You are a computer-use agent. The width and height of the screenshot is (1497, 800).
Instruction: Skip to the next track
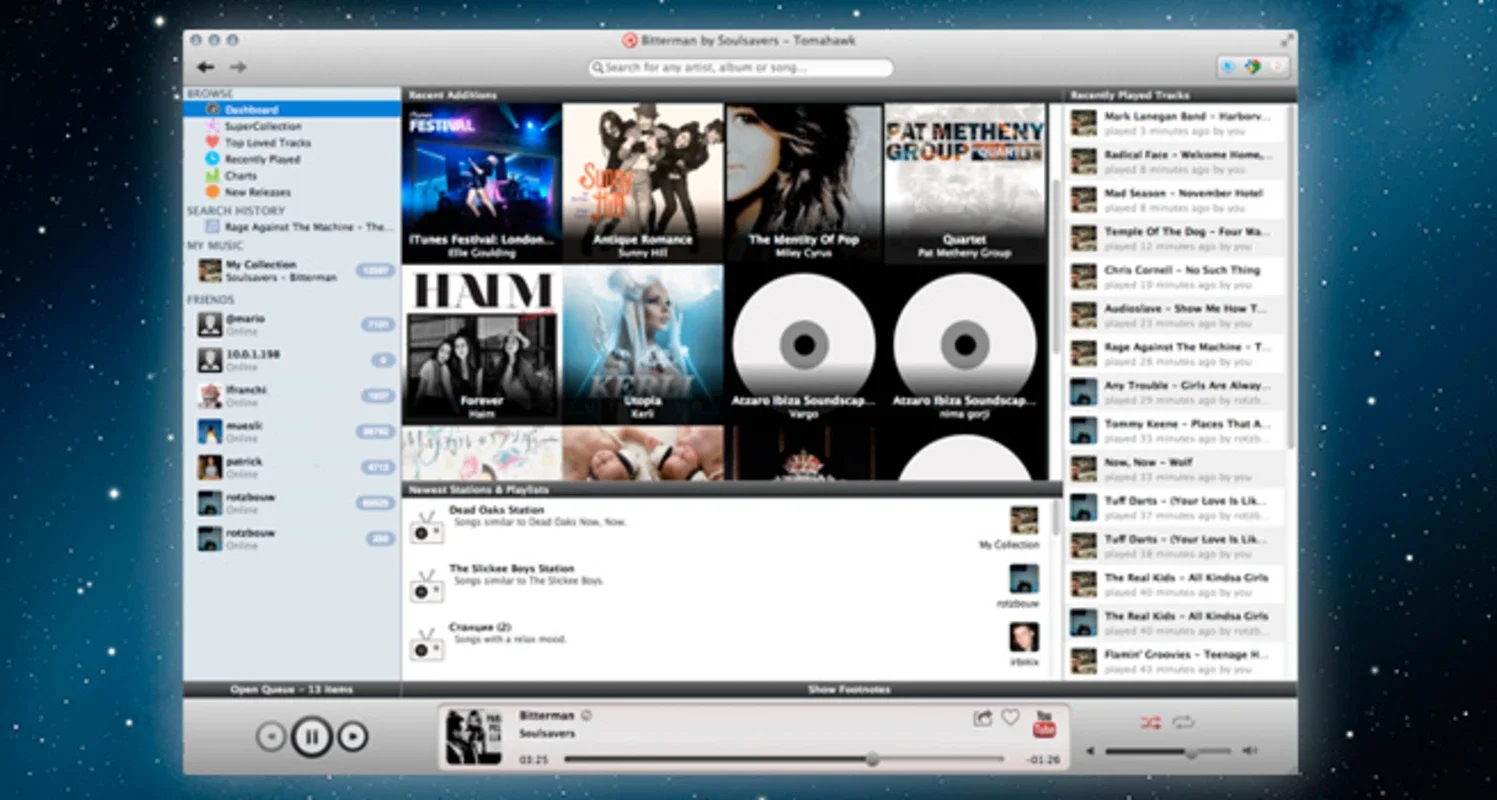pos(352,737)
